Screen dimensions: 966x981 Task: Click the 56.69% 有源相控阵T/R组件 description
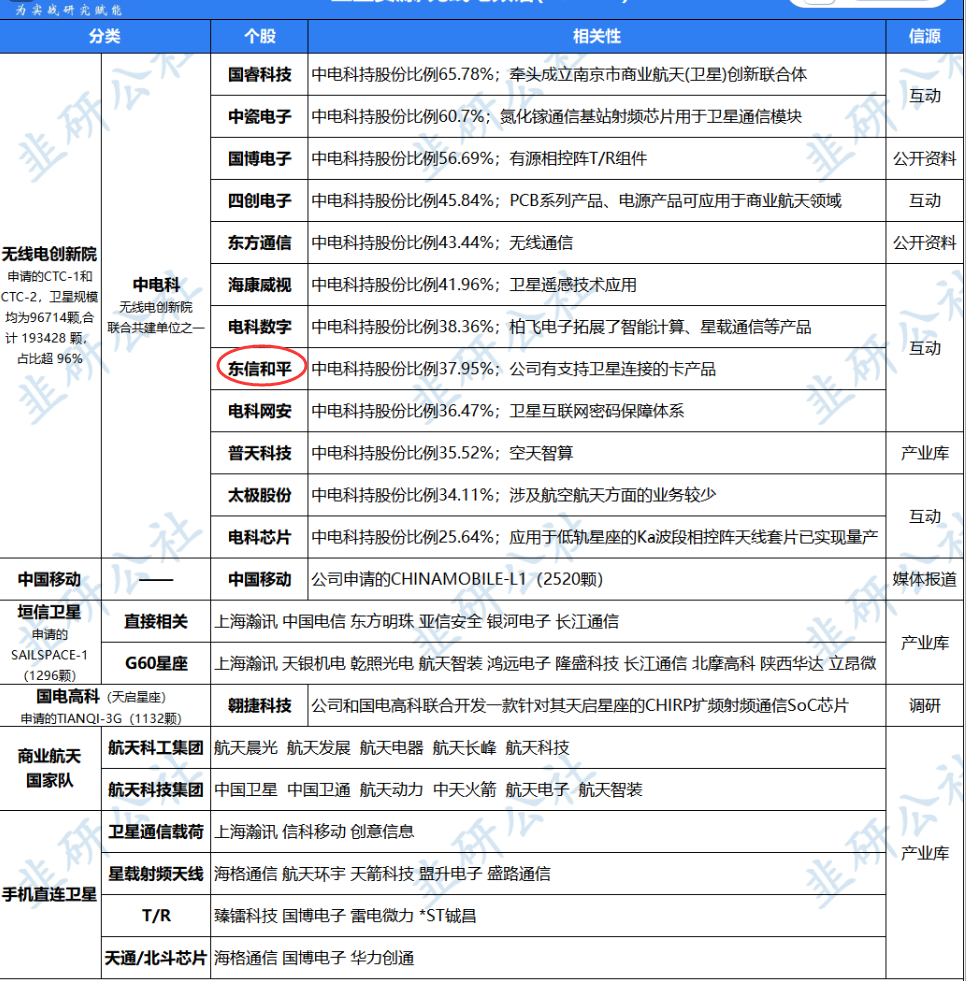point(597,158)
